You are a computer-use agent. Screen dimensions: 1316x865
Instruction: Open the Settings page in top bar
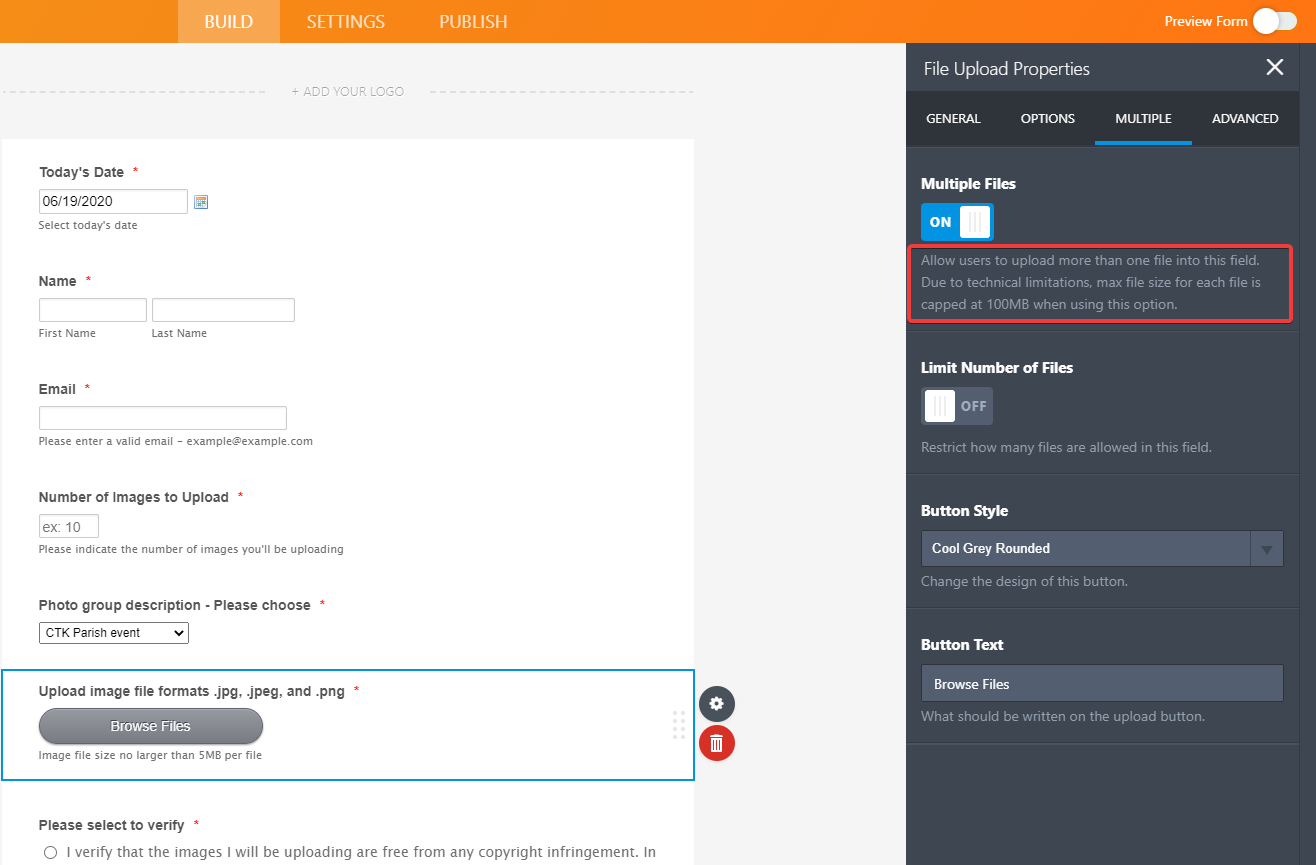pos(345,21)
